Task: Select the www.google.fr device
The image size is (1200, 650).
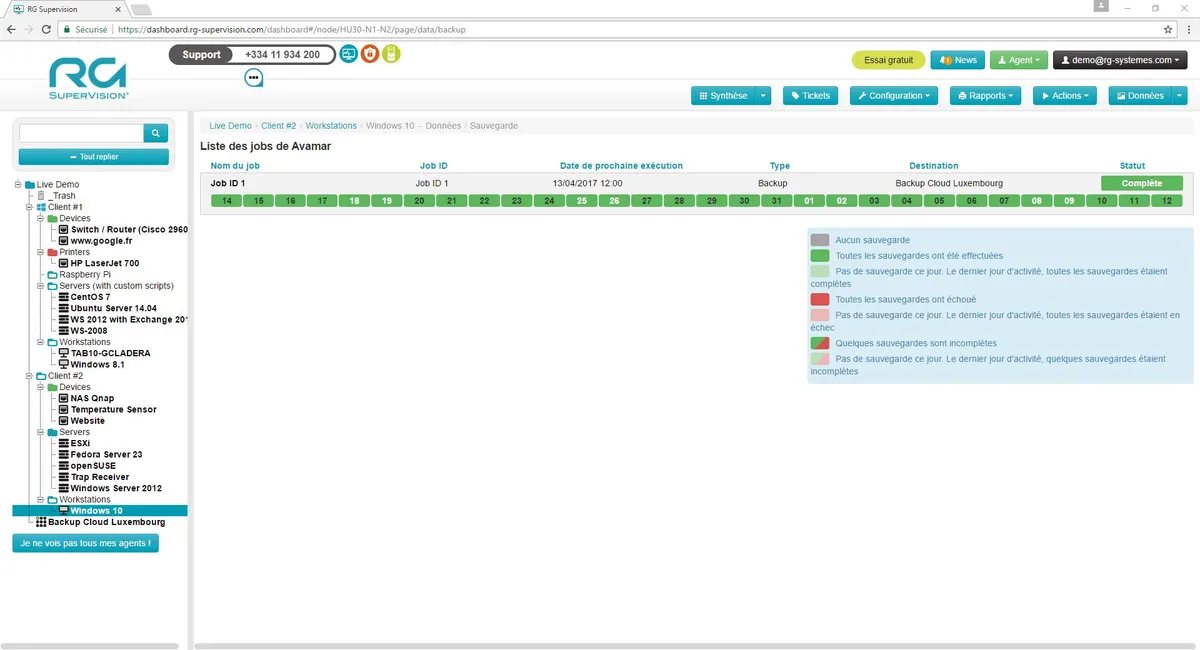Action: click(x=102, y=241)
